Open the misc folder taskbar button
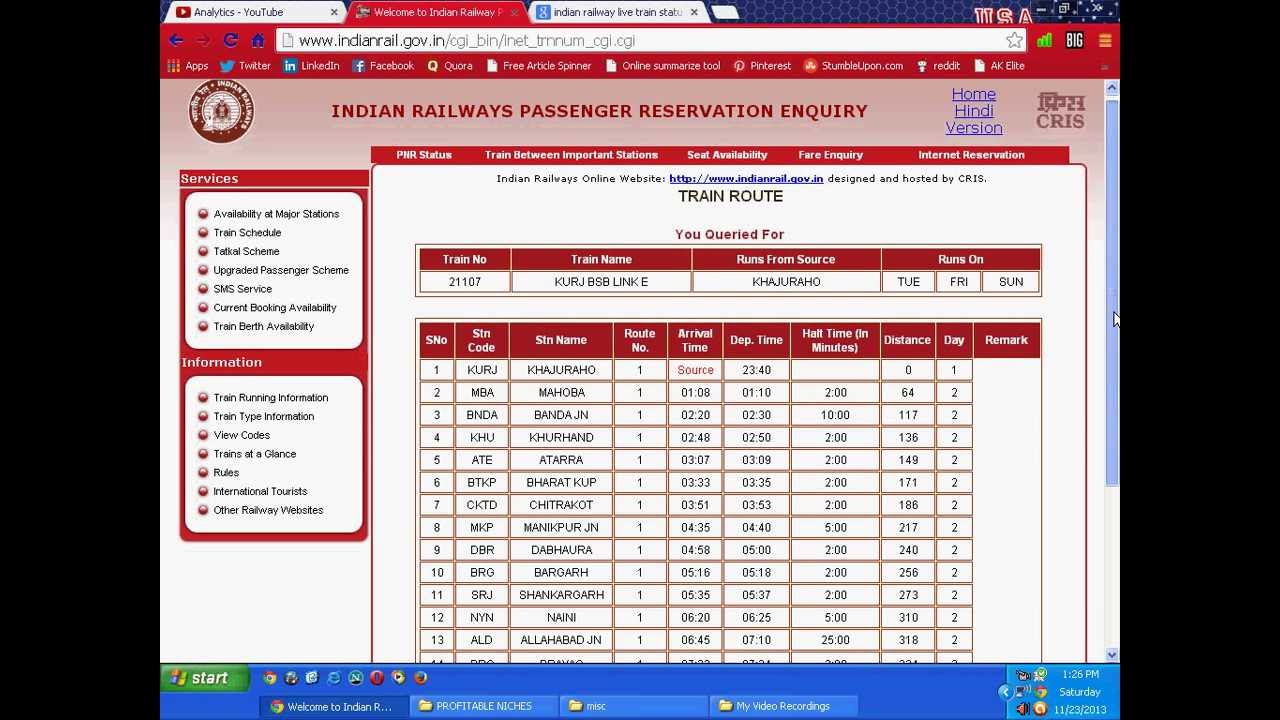The height and width of the screenshot is (720, 1280). 632,706
